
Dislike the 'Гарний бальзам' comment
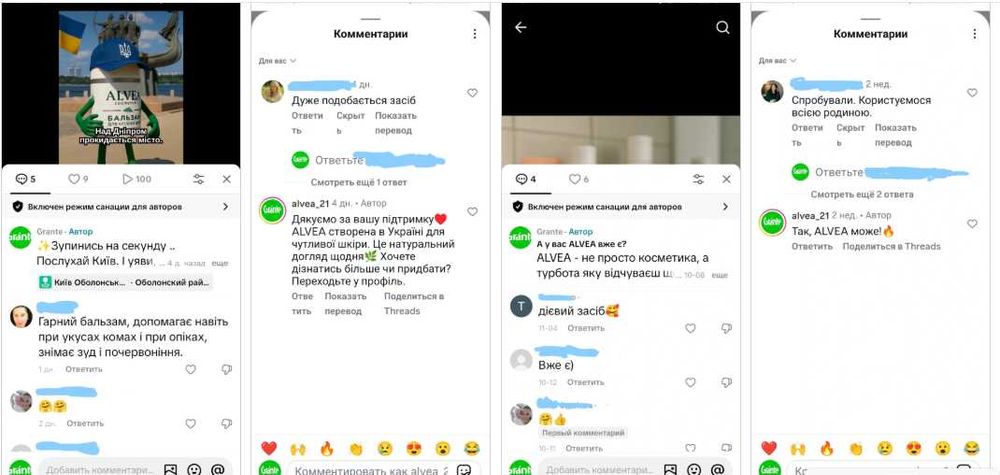pos(226,369)
